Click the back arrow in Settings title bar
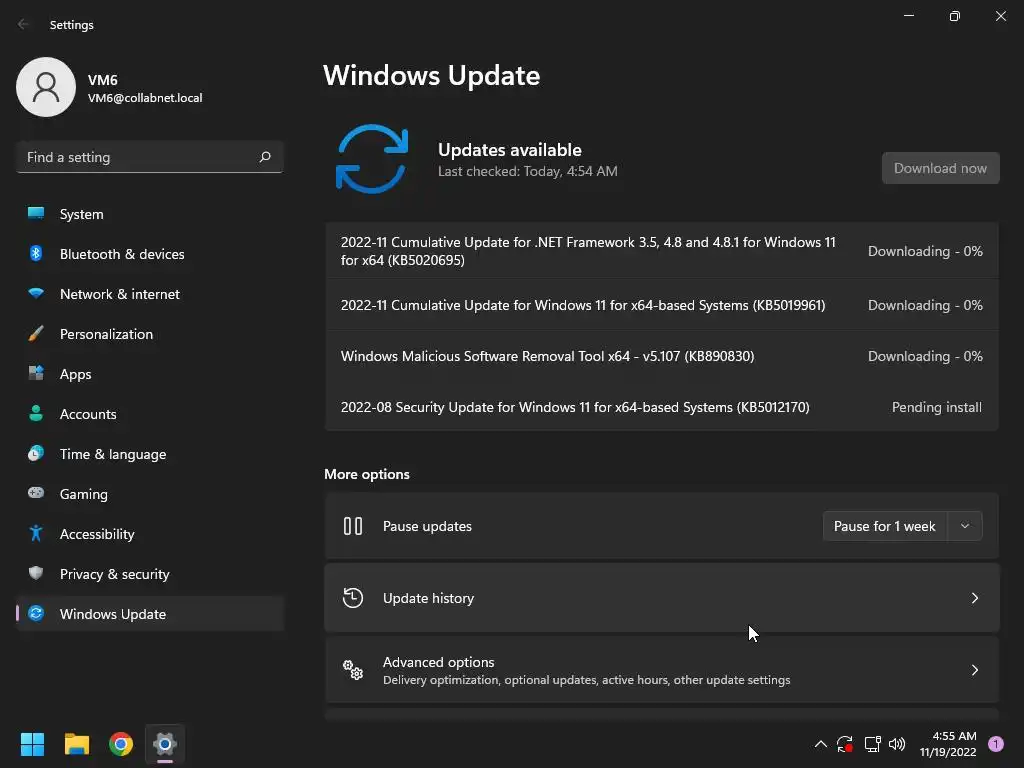Viewport: 1024px width, 768px height. (x=24, y=24)
